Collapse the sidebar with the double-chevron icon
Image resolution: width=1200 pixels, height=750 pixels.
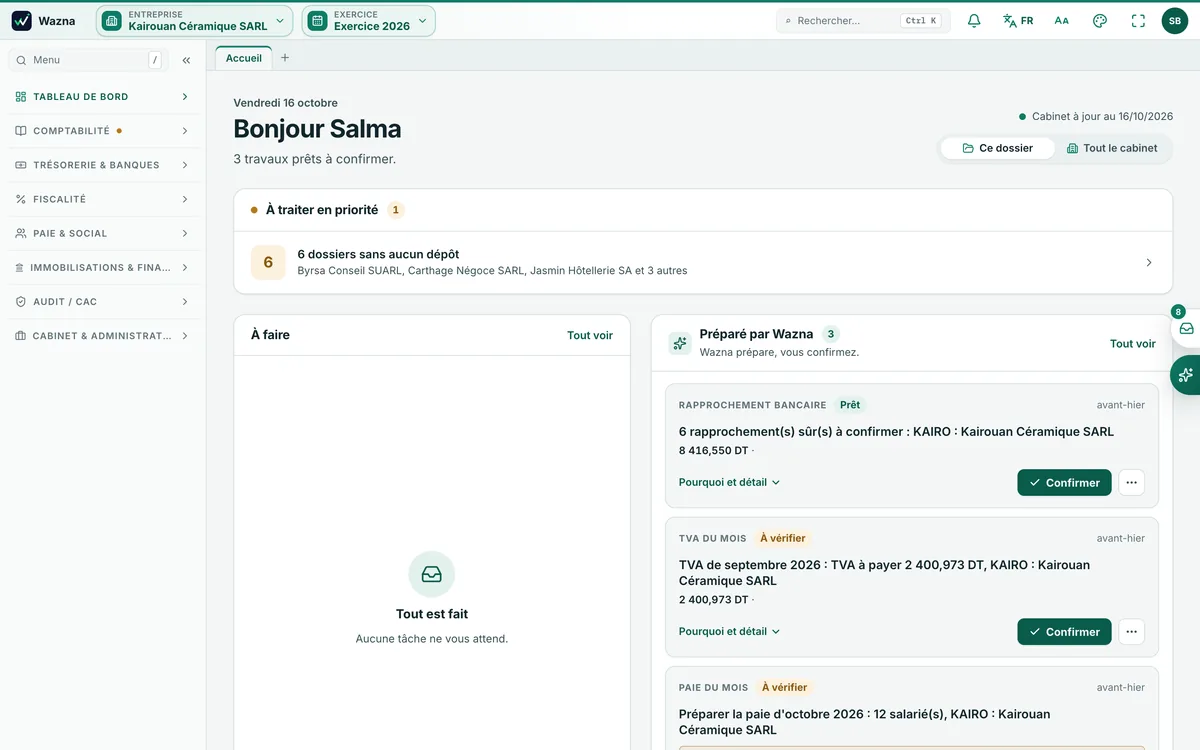[186, 60]
